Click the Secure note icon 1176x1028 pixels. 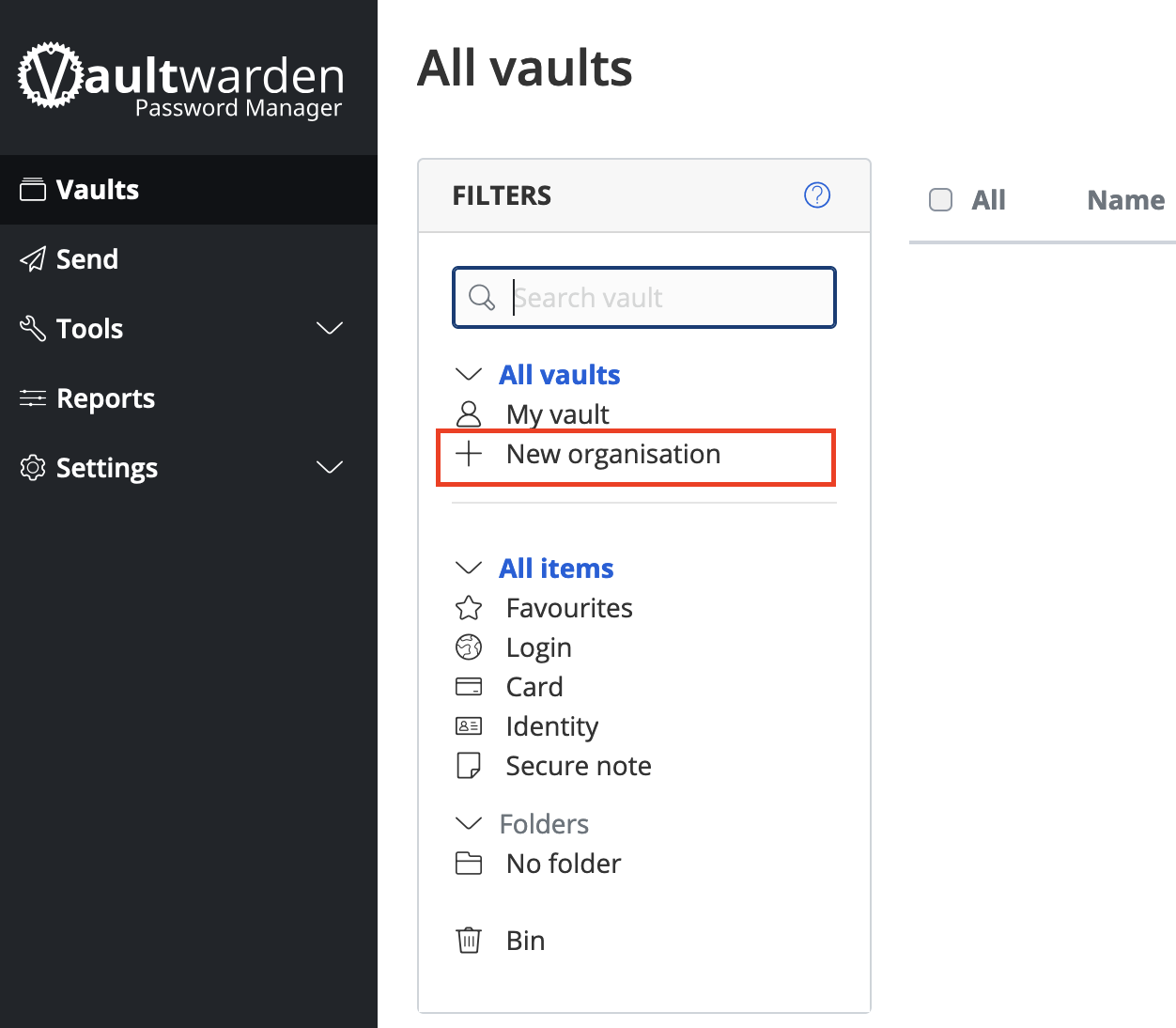tap(469, 766)
